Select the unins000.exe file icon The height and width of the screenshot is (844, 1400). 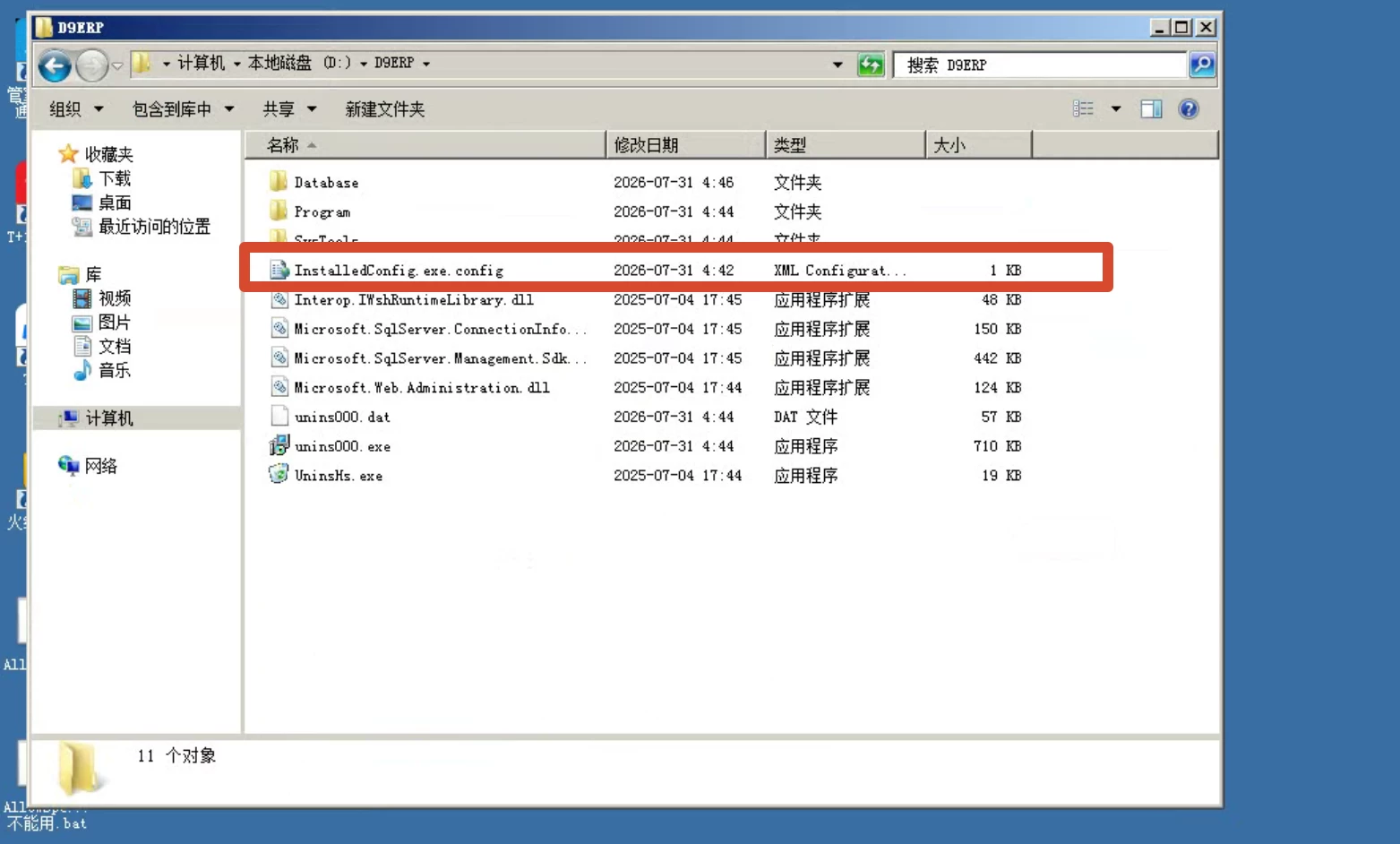point(279,445)
